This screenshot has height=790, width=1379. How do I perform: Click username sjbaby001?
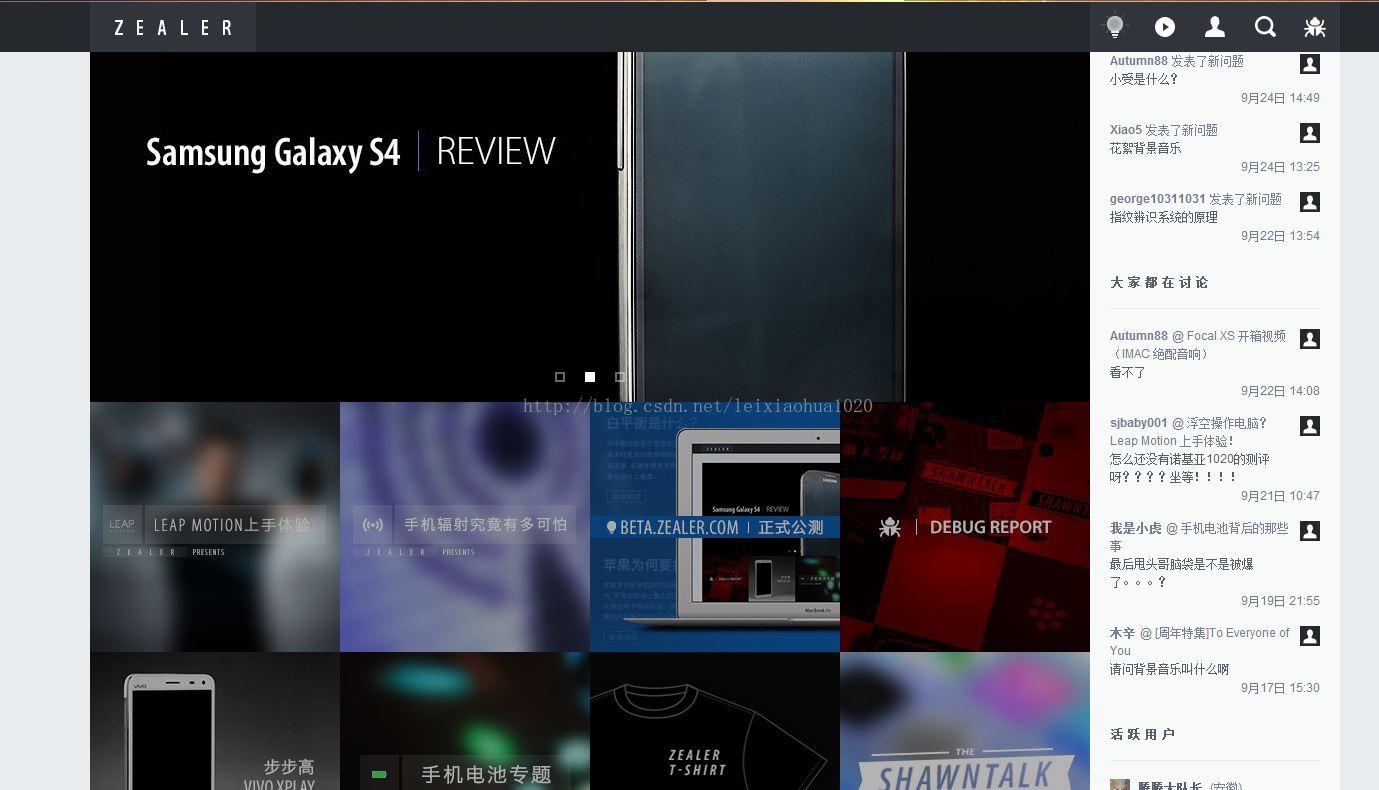point(1138,423)
